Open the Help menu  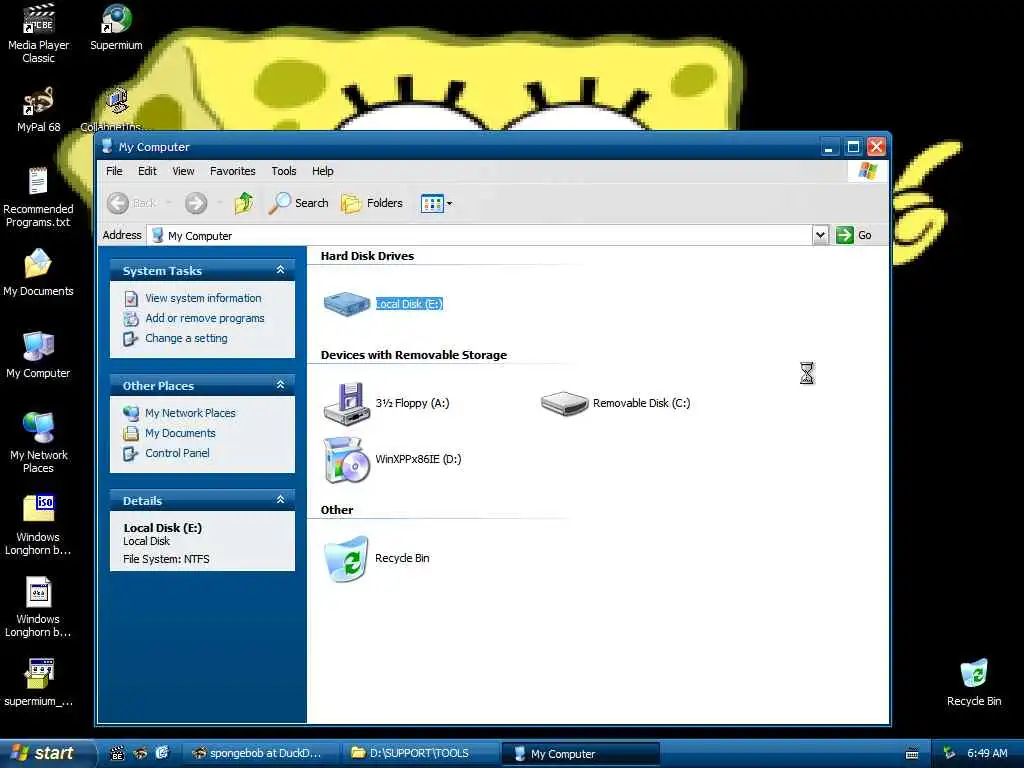point(323,171)
